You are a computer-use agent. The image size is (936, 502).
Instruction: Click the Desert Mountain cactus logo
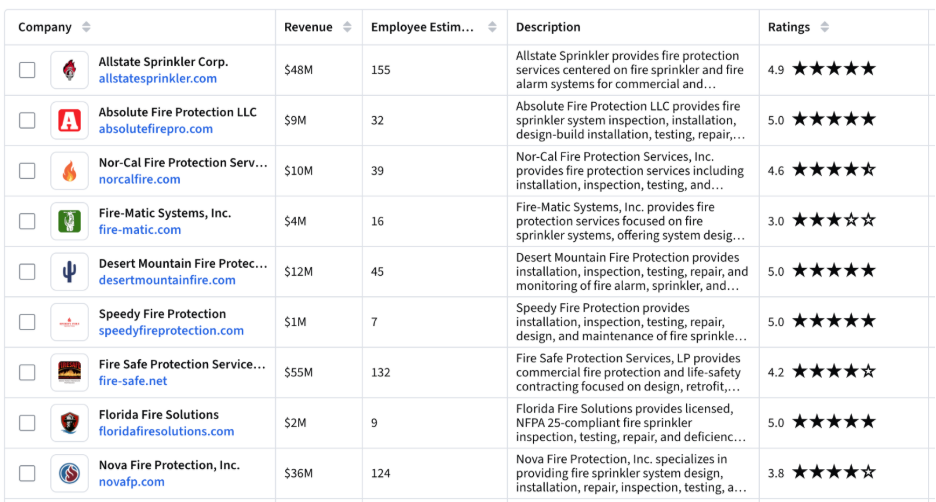70,272
